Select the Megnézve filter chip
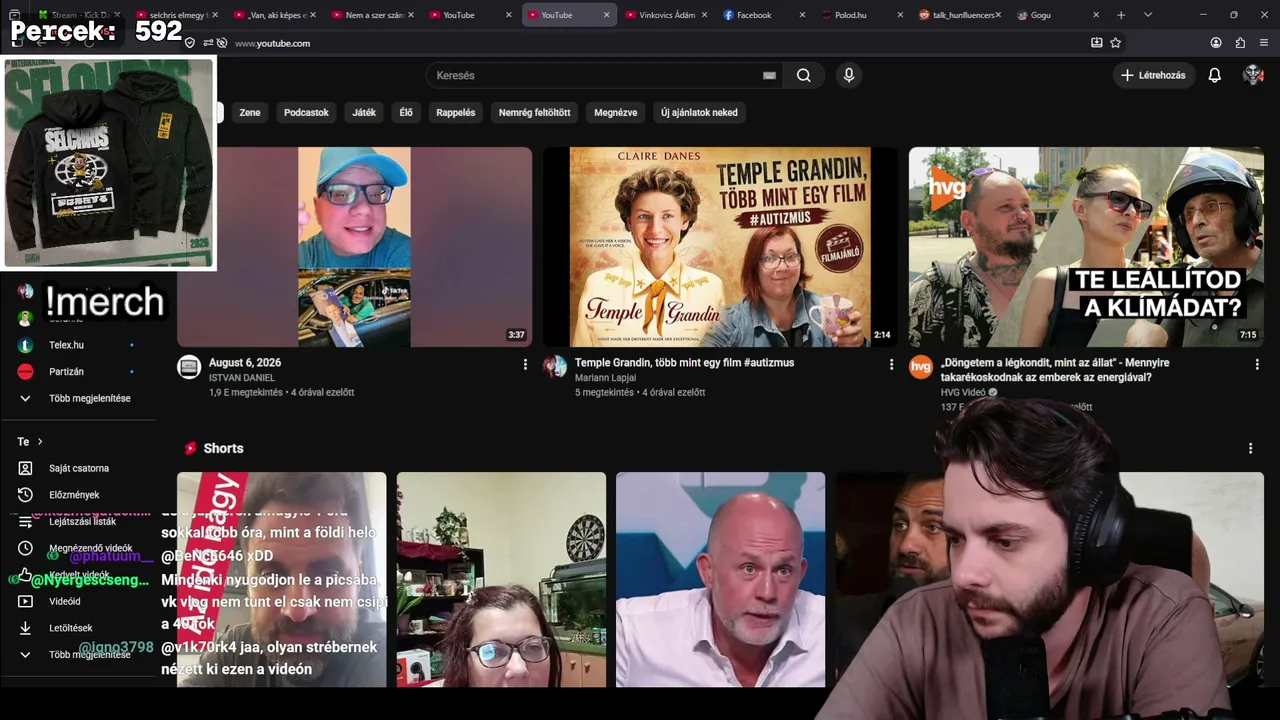The height and width of the screenshot is (720, 1280). (x=616, y=113)
